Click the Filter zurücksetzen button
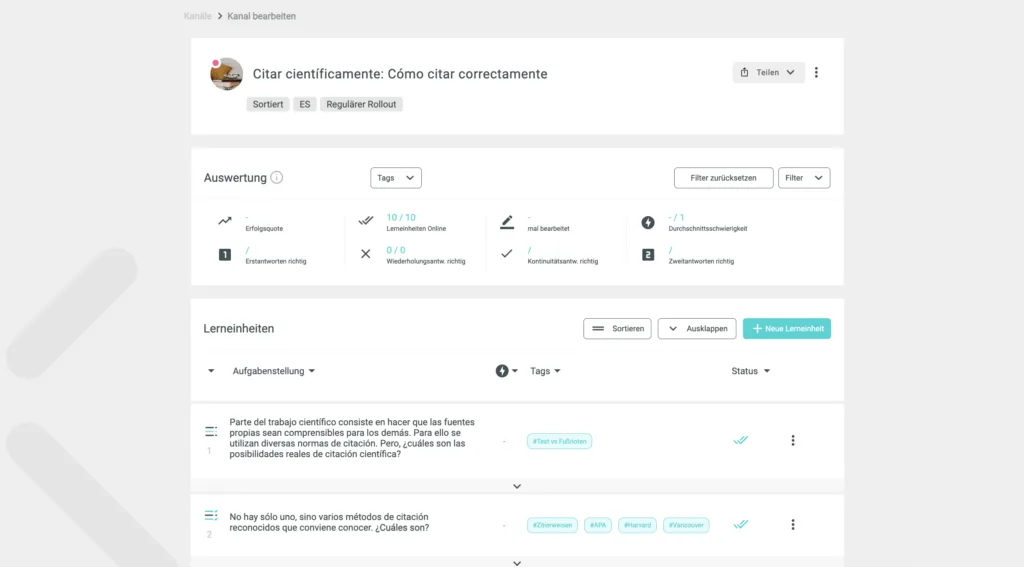The height and width of the screenshot is (567, 1024). point(724,178)
